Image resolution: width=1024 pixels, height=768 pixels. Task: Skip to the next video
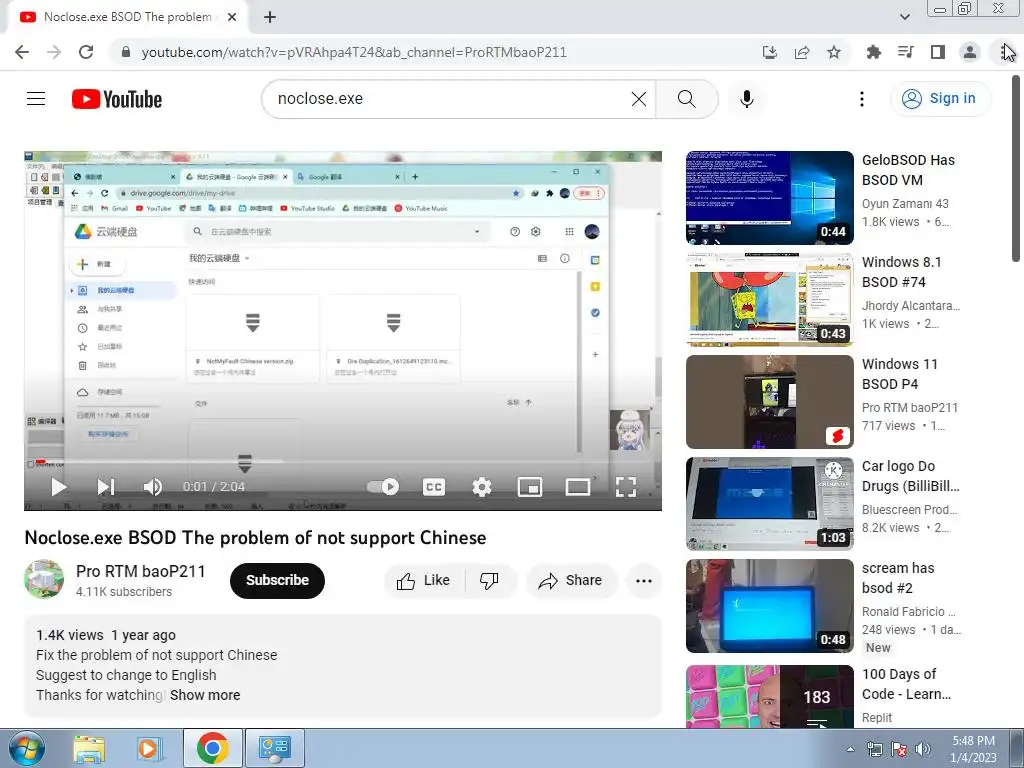(106, 487)
